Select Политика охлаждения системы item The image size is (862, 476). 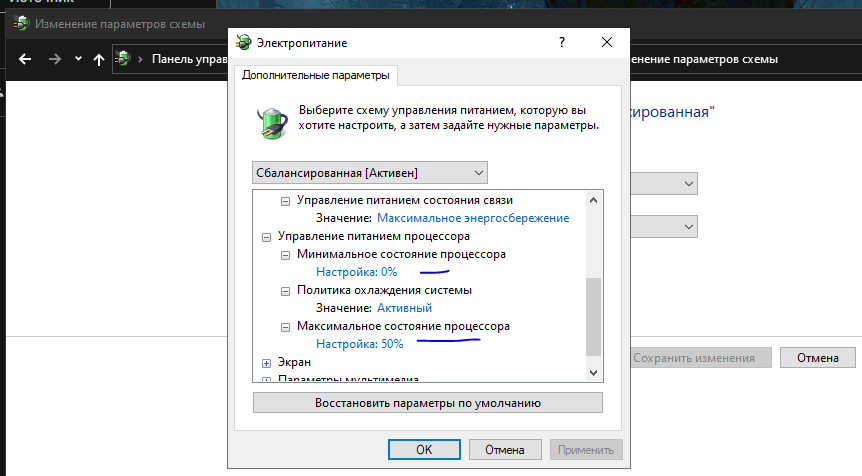coord(384,290)
